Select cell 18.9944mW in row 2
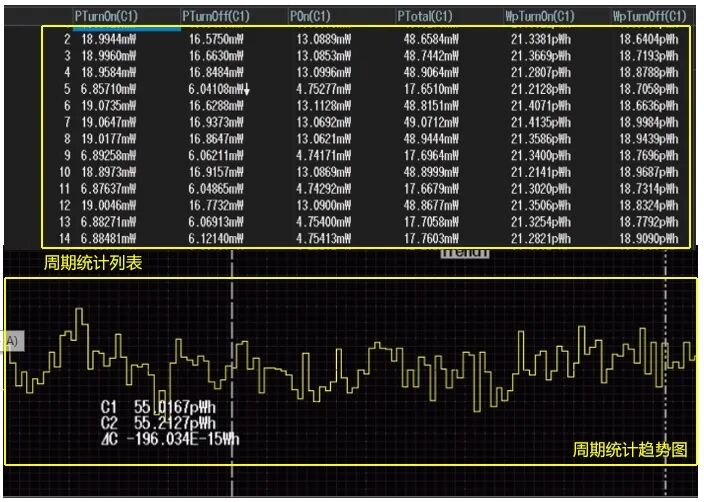Screen dimensions: 704x502 point(109,40)
